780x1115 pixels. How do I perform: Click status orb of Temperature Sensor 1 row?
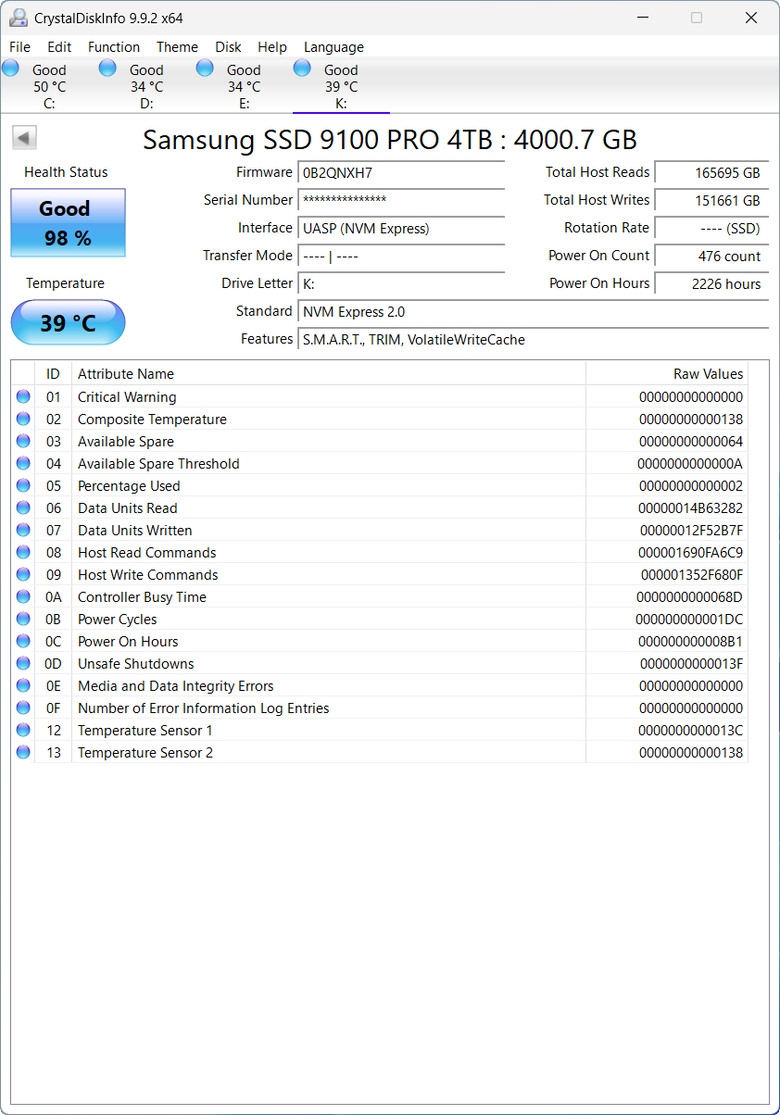point(23,730)
